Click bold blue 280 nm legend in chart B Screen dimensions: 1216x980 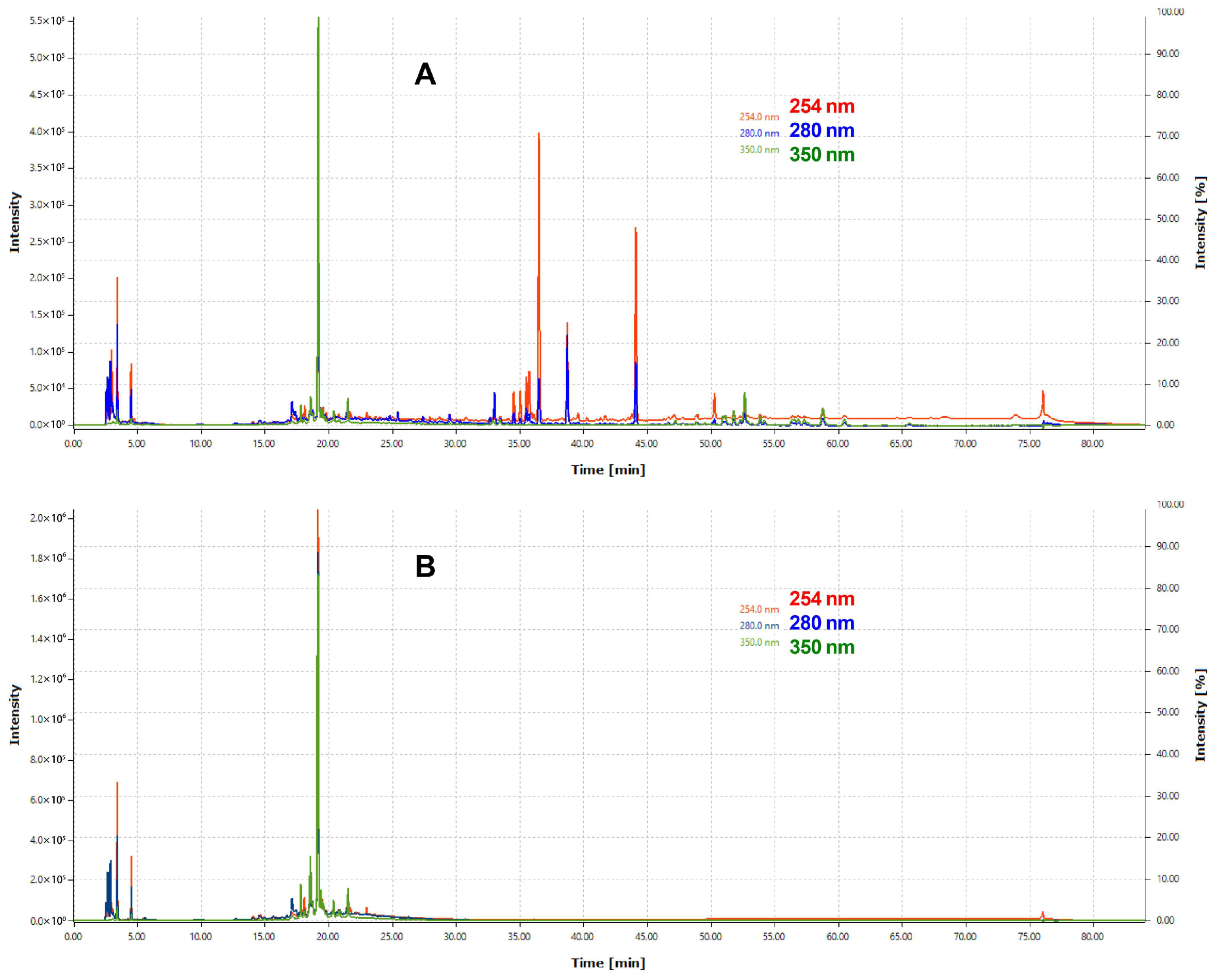point(821,623)
